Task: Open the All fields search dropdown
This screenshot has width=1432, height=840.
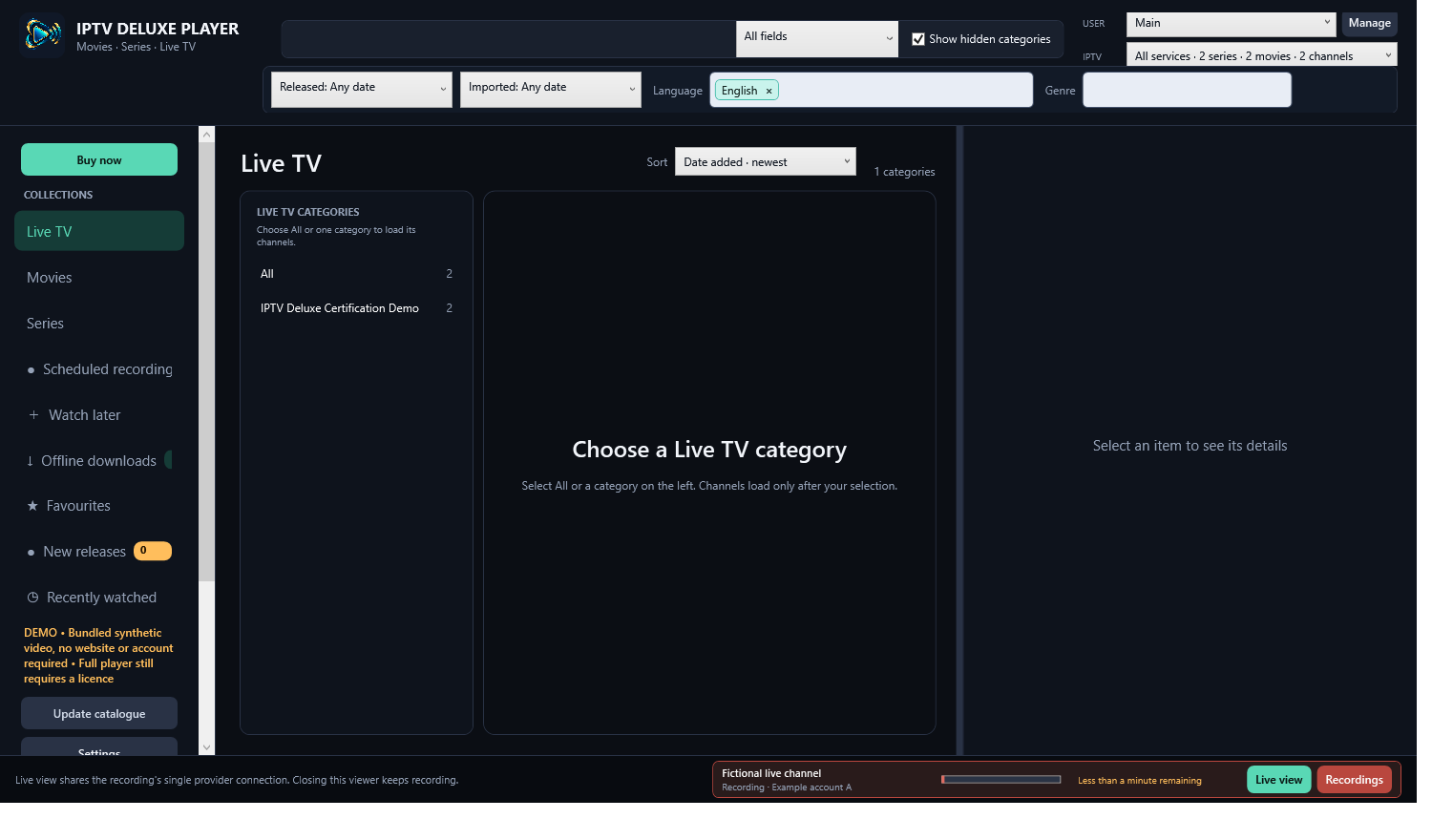Action: pos(817,39)
